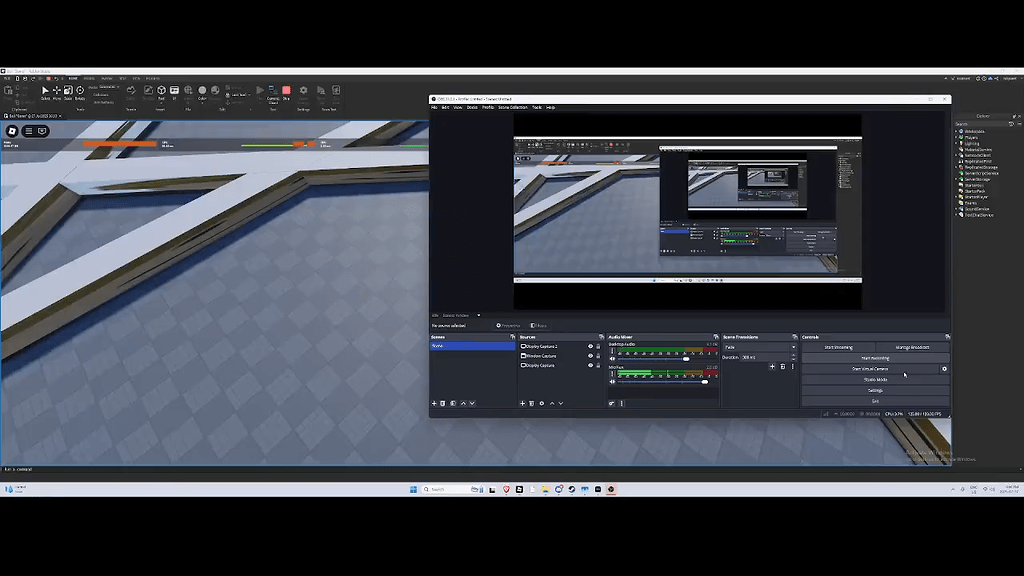Hide the Display Capture 2 source

pos(590,347)
